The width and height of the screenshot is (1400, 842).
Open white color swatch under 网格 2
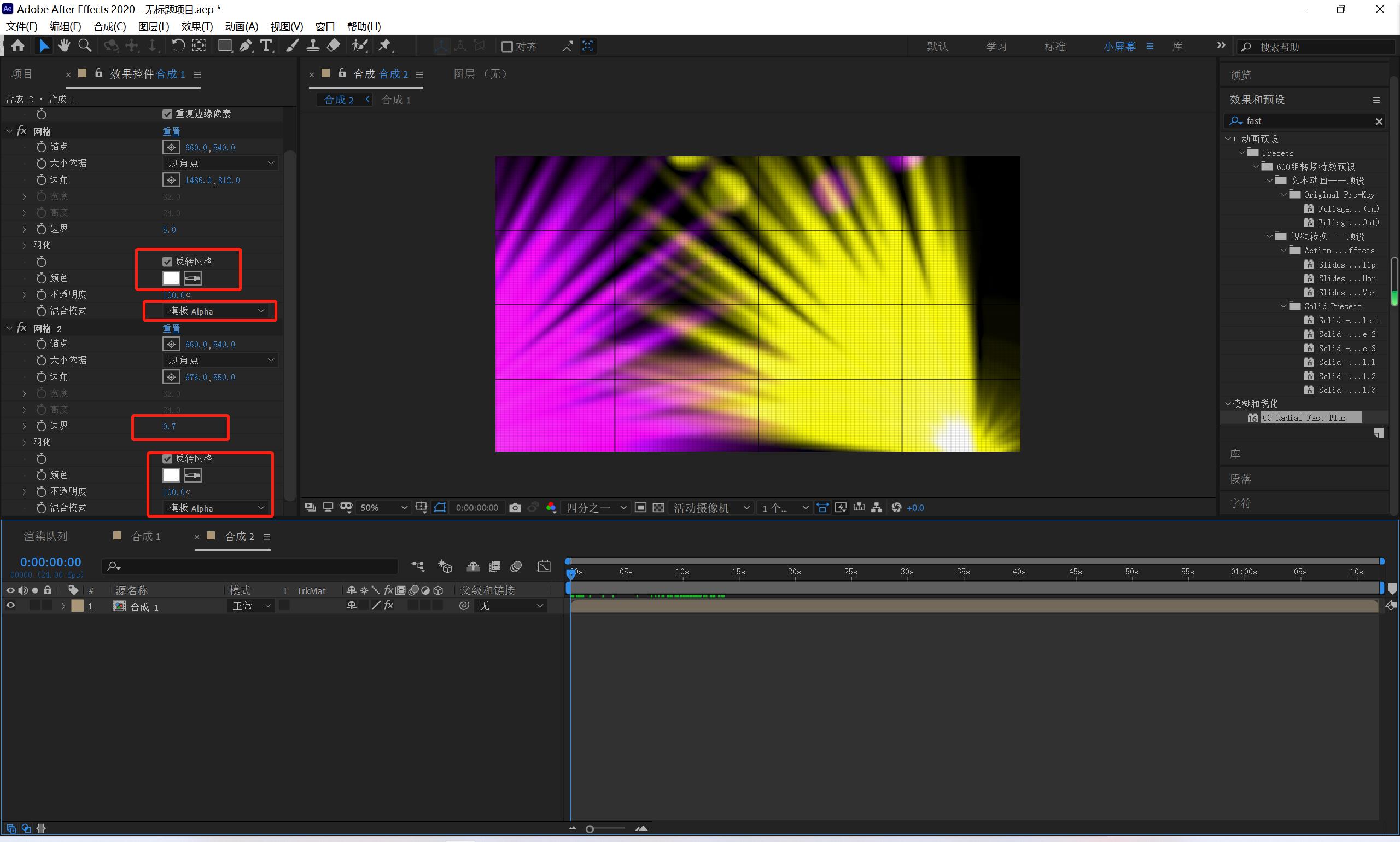pos(171,475)
